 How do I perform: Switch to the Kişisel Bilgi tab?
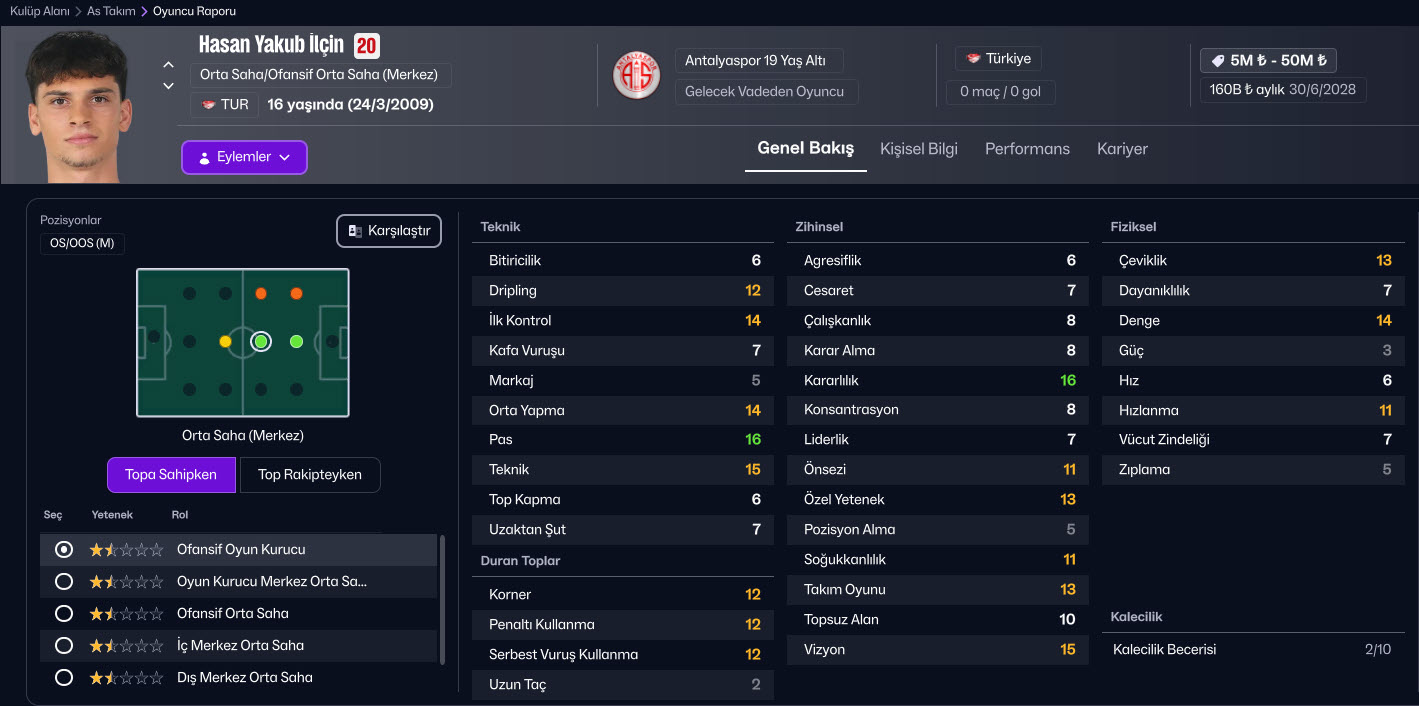918,149
